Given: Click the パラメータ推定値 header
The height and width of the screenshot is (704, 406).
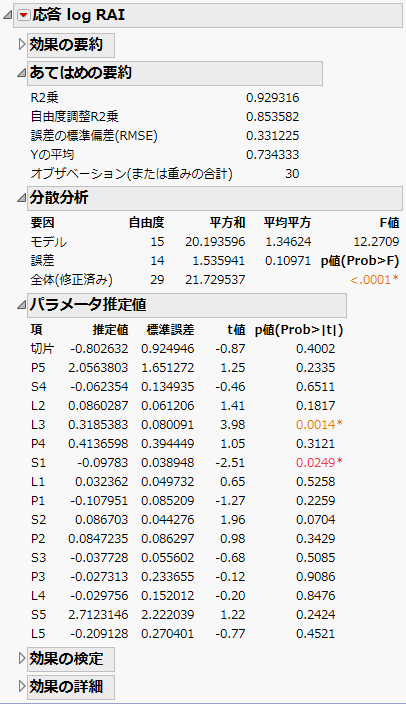Looking at the screenshot, I should (x=187, y=305).
